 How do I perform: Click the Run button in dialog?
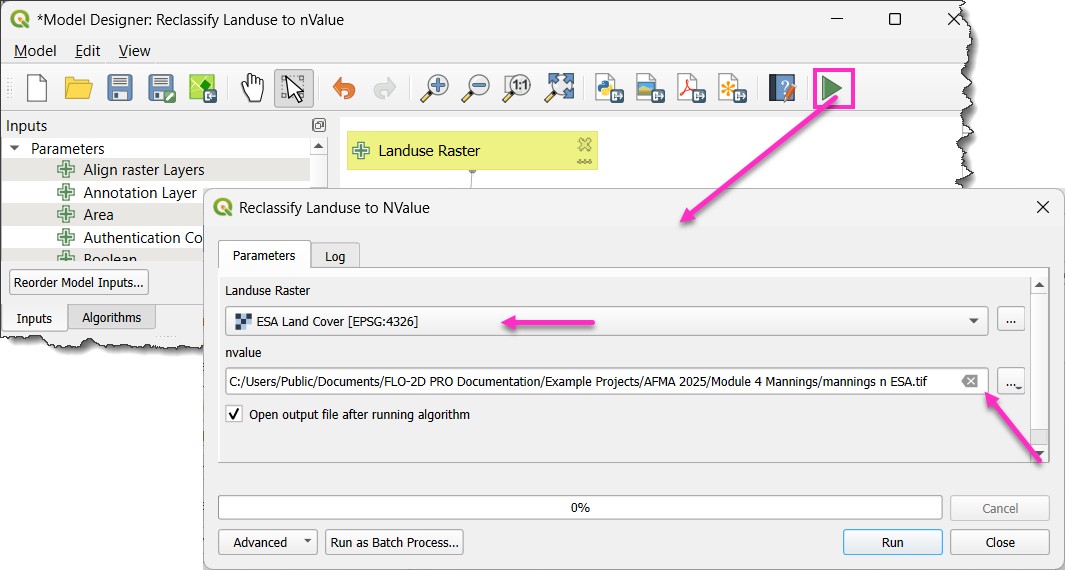(892, 542)
